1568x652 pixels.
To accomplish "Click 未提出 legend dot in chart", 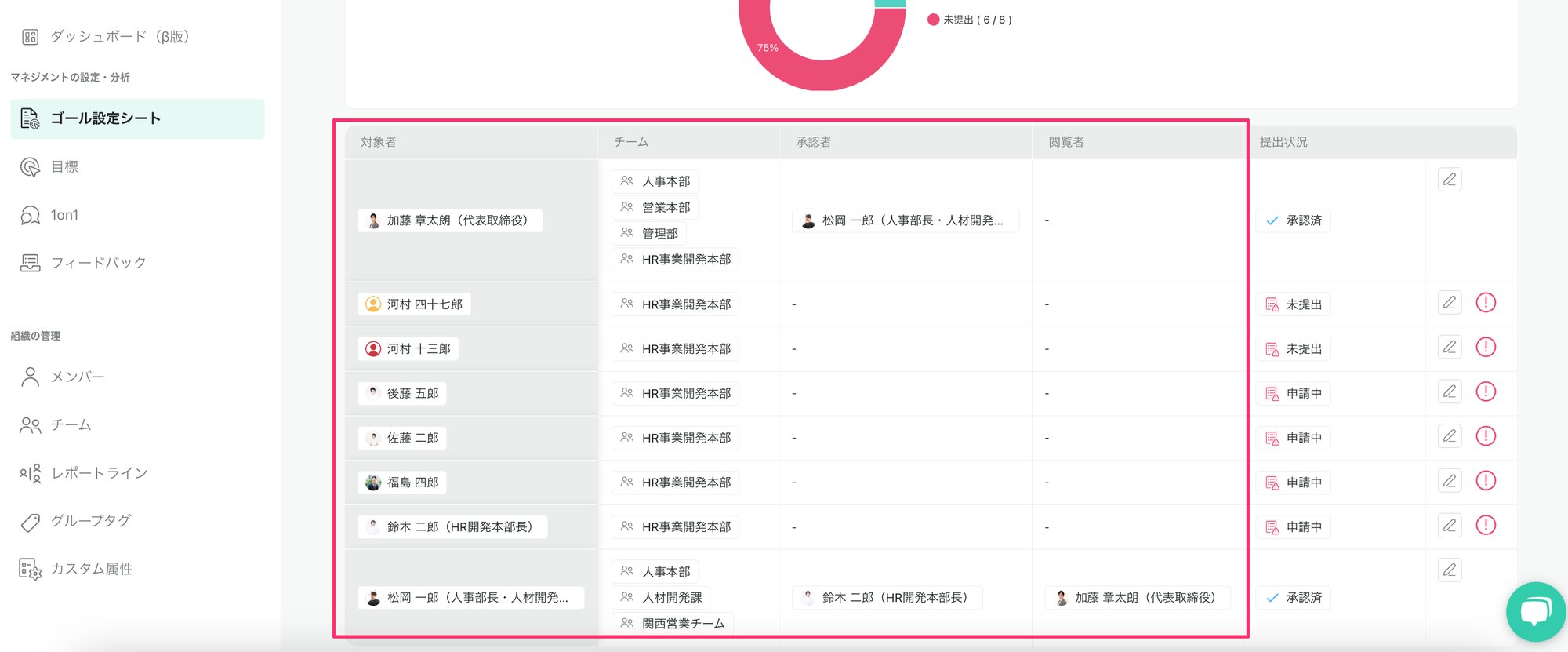I will [933, 20].
